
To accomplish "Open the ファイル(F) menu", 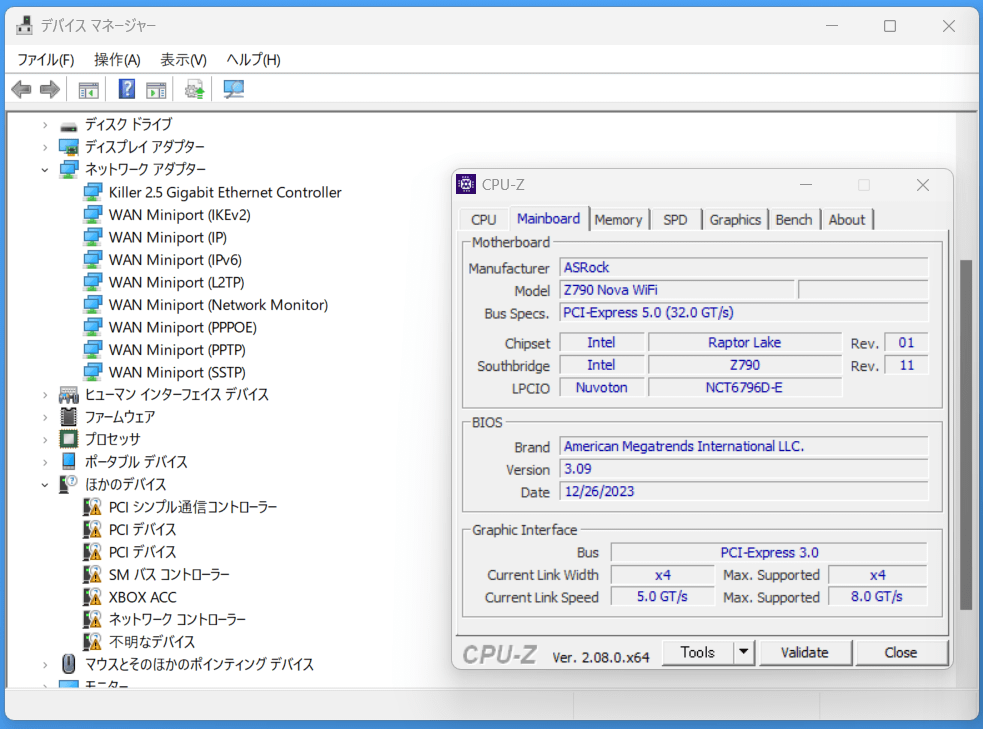I will coord(46,60).
